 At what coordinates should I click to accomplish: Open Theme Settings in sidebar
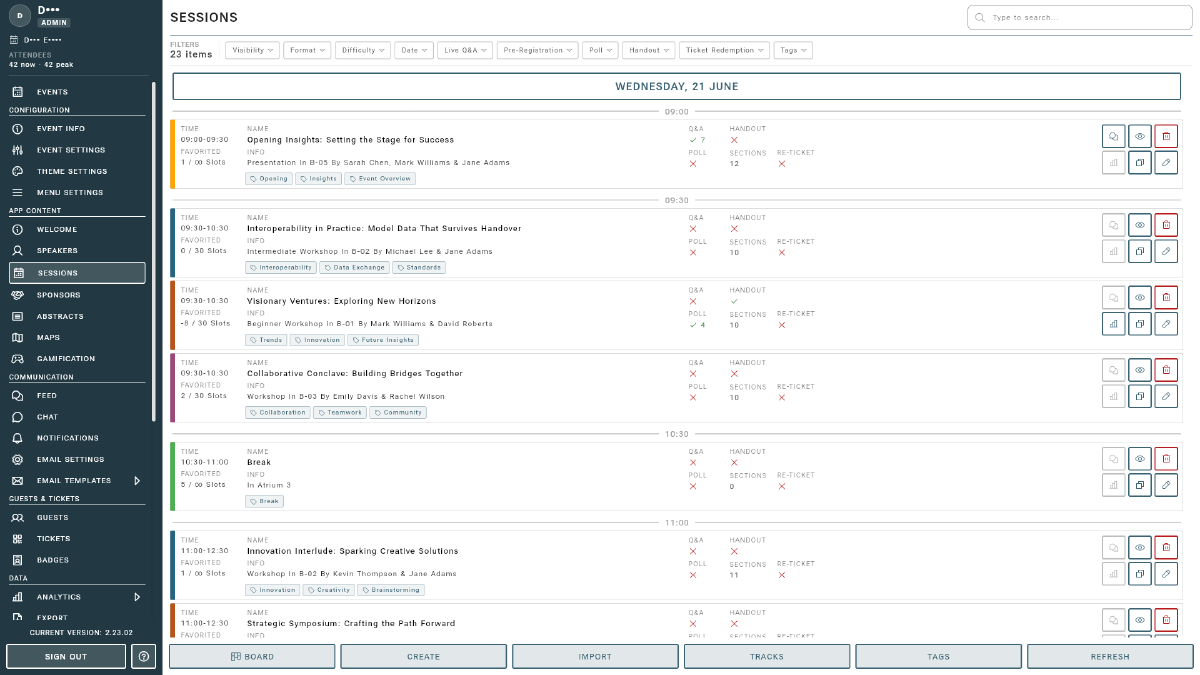point(77,171)
